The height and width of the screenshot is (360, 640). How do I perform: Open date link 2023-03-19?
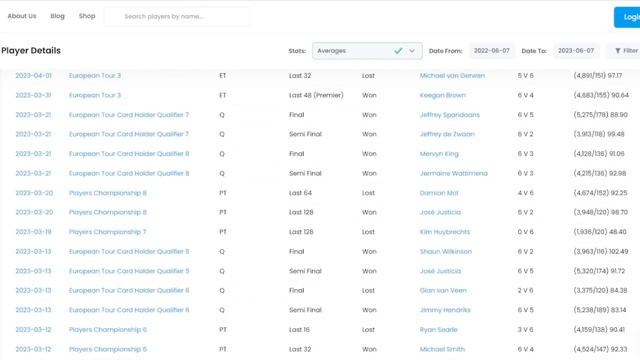(33, 232)
